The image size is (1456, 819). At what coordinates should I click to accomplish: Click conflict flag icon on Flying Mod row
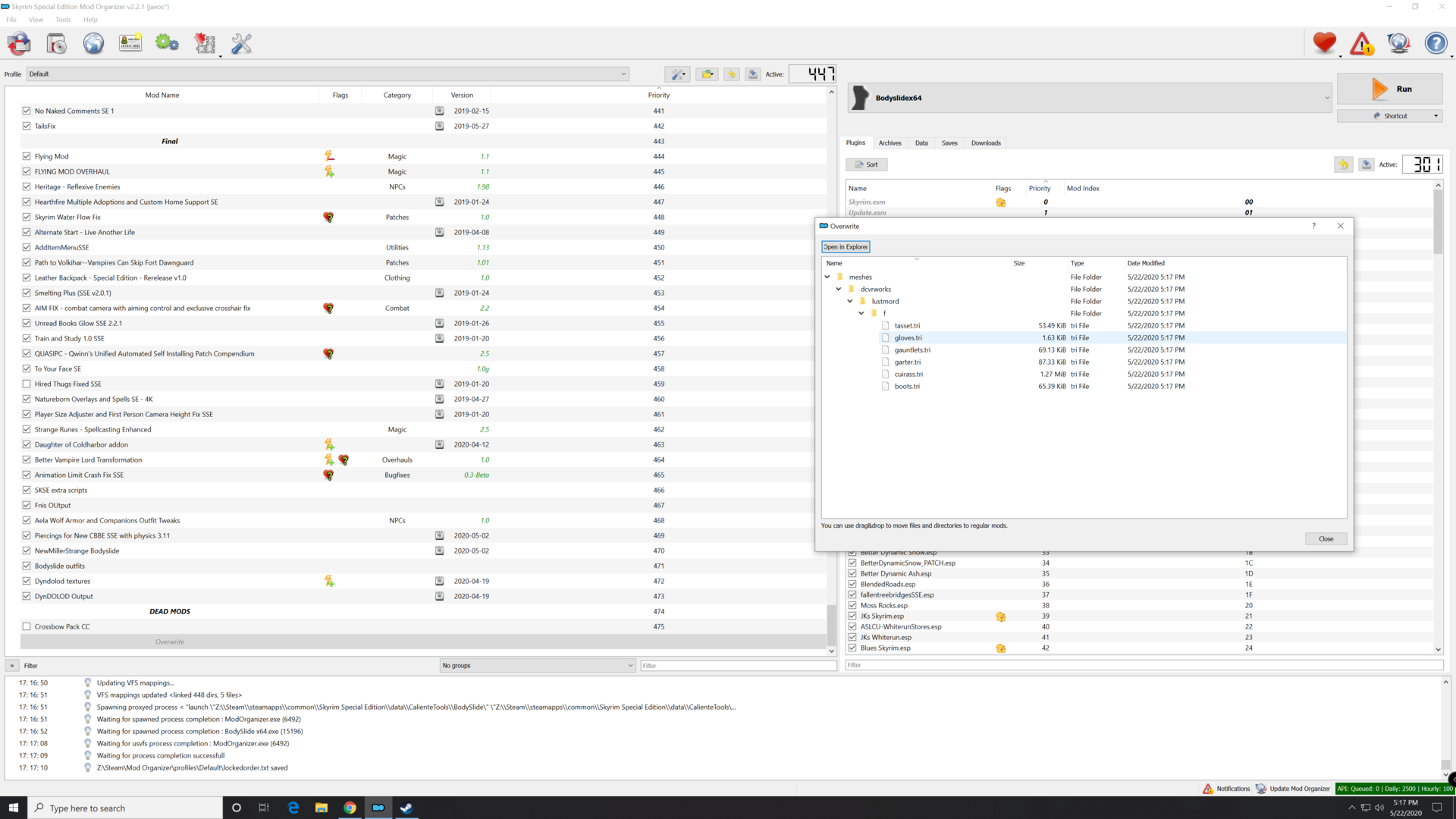coord(329,156)
